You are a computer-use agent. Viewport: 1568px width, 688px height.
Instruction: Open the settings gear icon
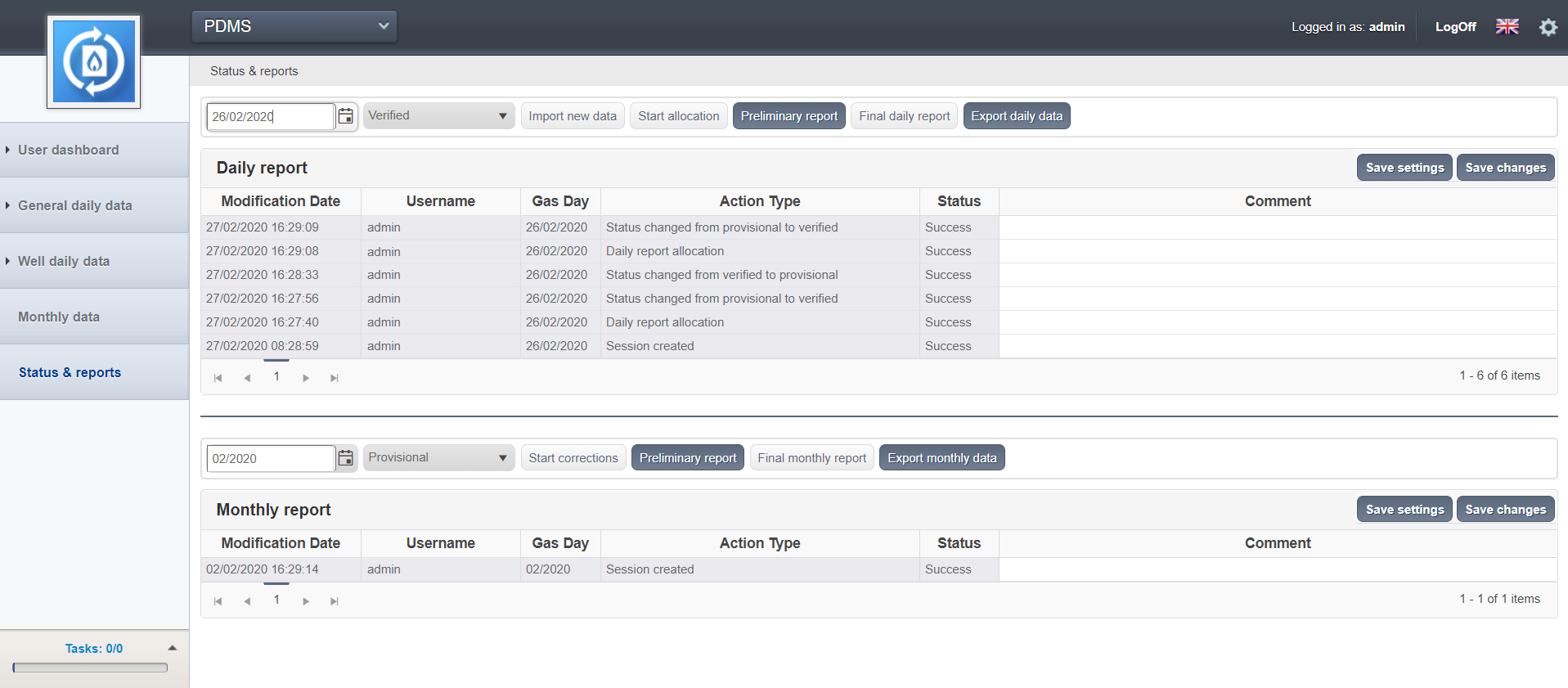click(x=1548, y=27)
